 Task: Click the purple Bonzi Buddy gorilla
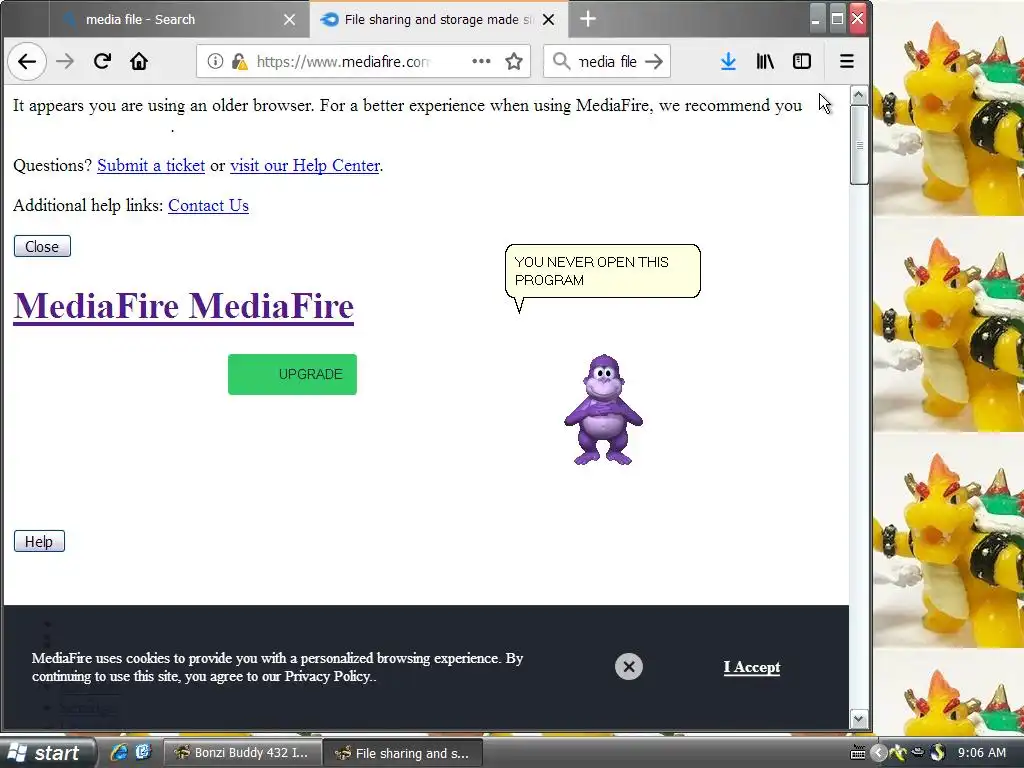click(x=603, y=409)
